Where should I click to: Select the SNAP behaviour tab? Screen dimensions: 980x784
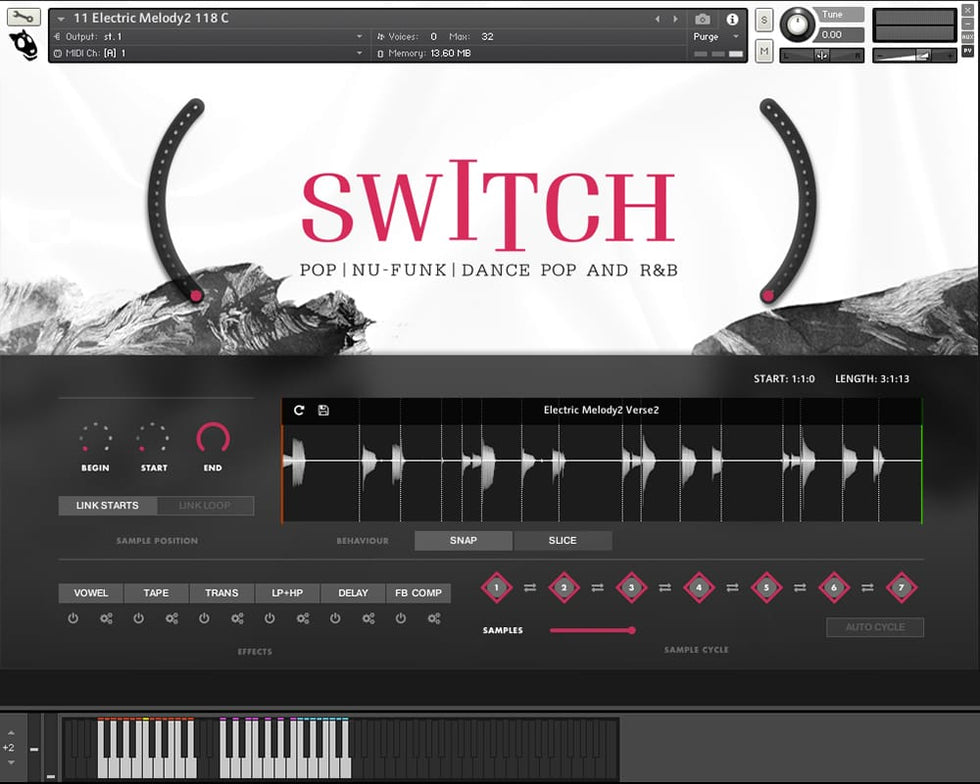coord(463,541)
